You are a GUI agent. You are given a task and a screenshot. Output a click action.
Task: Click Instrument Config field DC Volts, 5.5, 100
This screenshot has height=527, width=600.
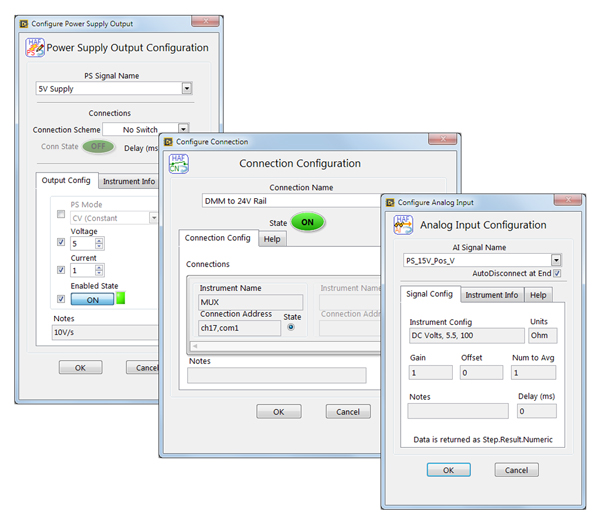[466, 336]
